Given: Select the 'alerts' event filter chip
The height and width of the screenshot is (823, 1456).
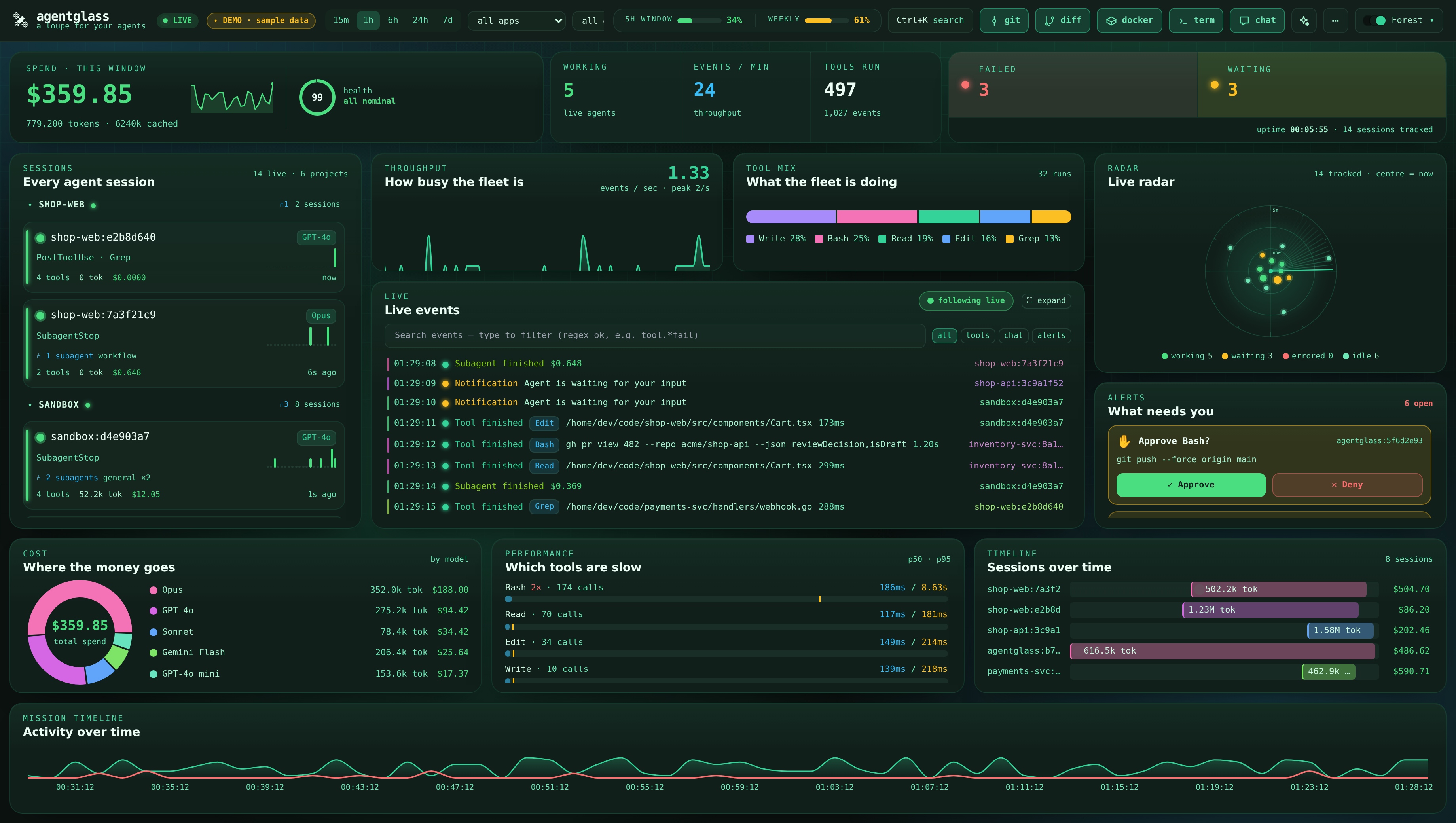Looking at the screenshot, I should (x=1051, y=336).
